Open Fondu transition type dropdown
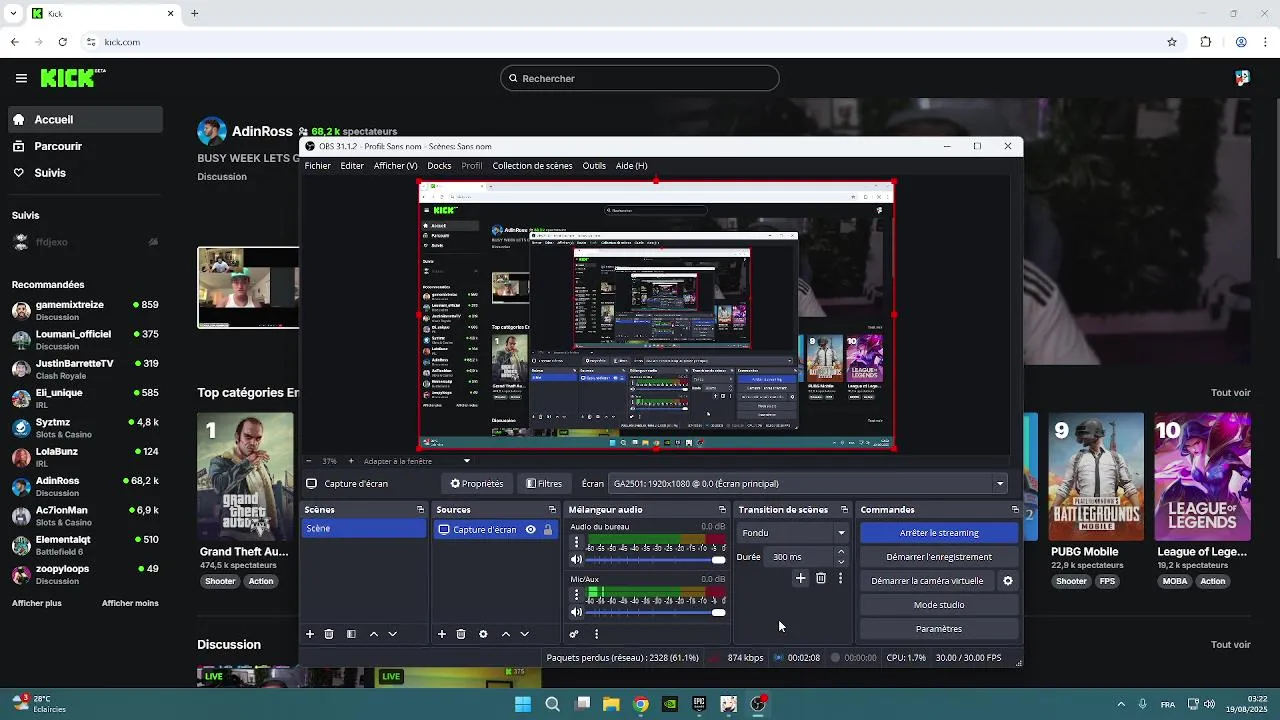 point(794,533)
